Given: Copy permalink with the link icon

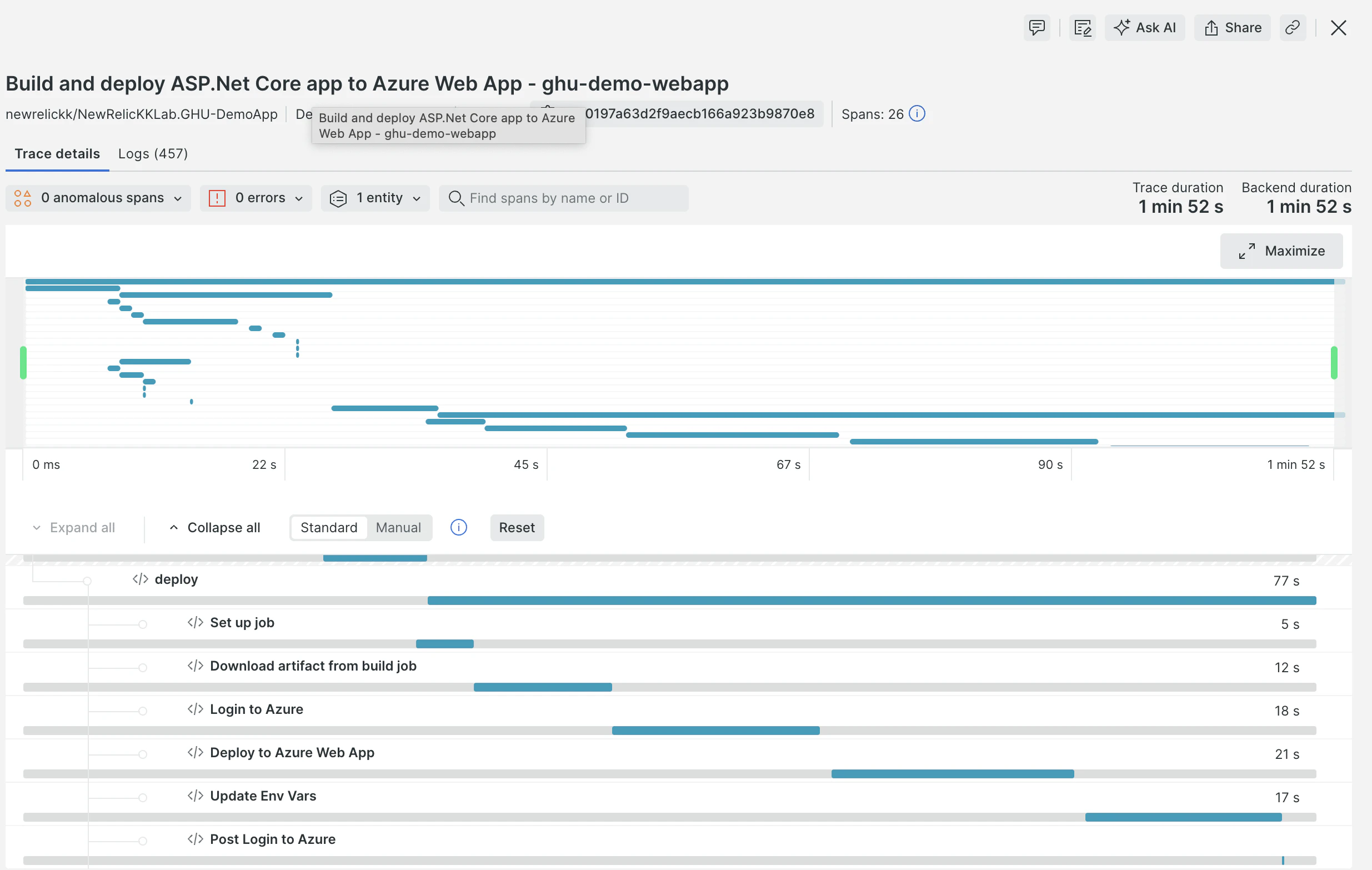Looking at the screenshot, I should (x=1292, y=27).
